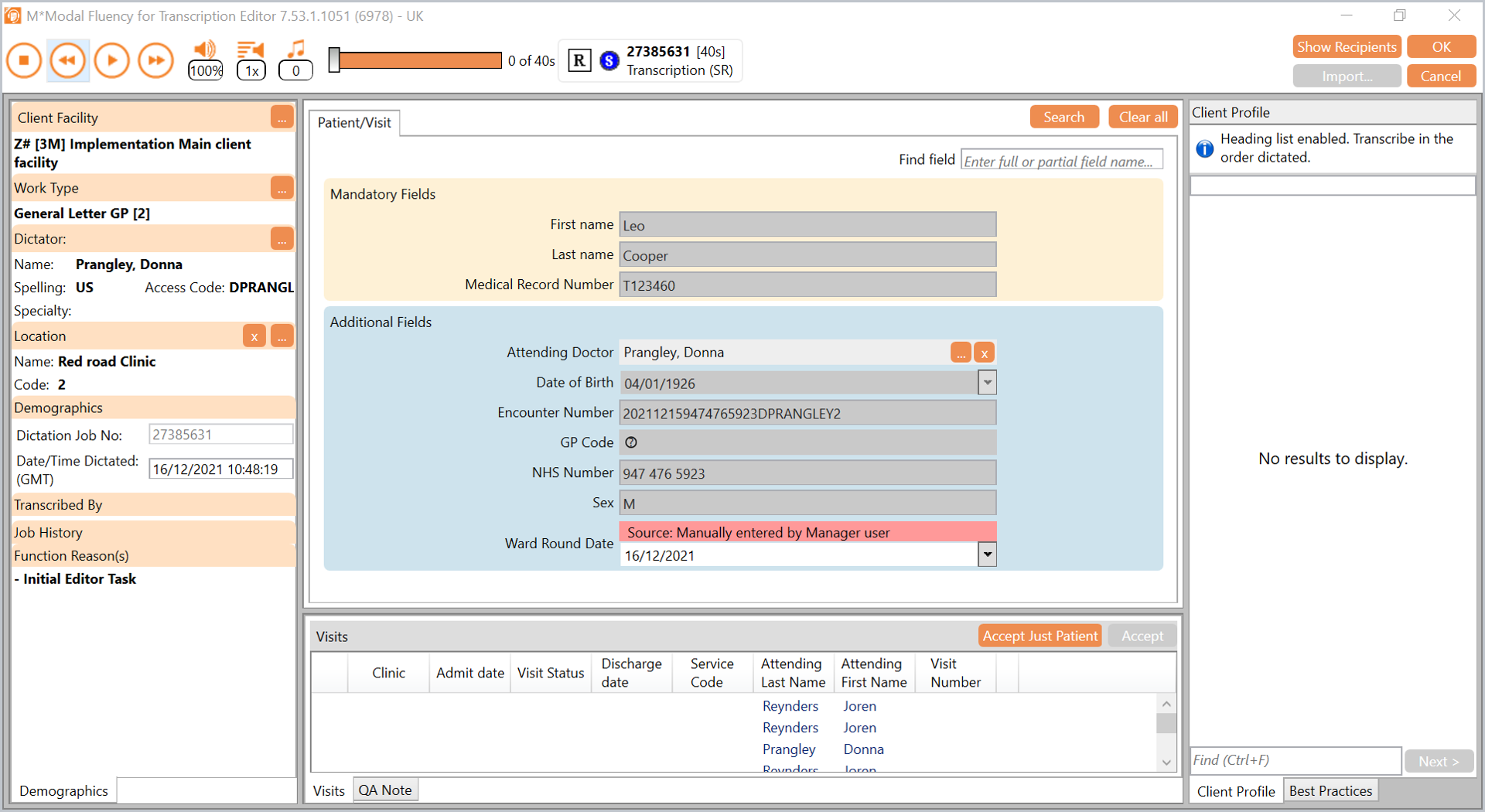Image resolution: width=1485 pixels, height=812 pixels.
Task: Clear the Location with x button
Action: 254,336
